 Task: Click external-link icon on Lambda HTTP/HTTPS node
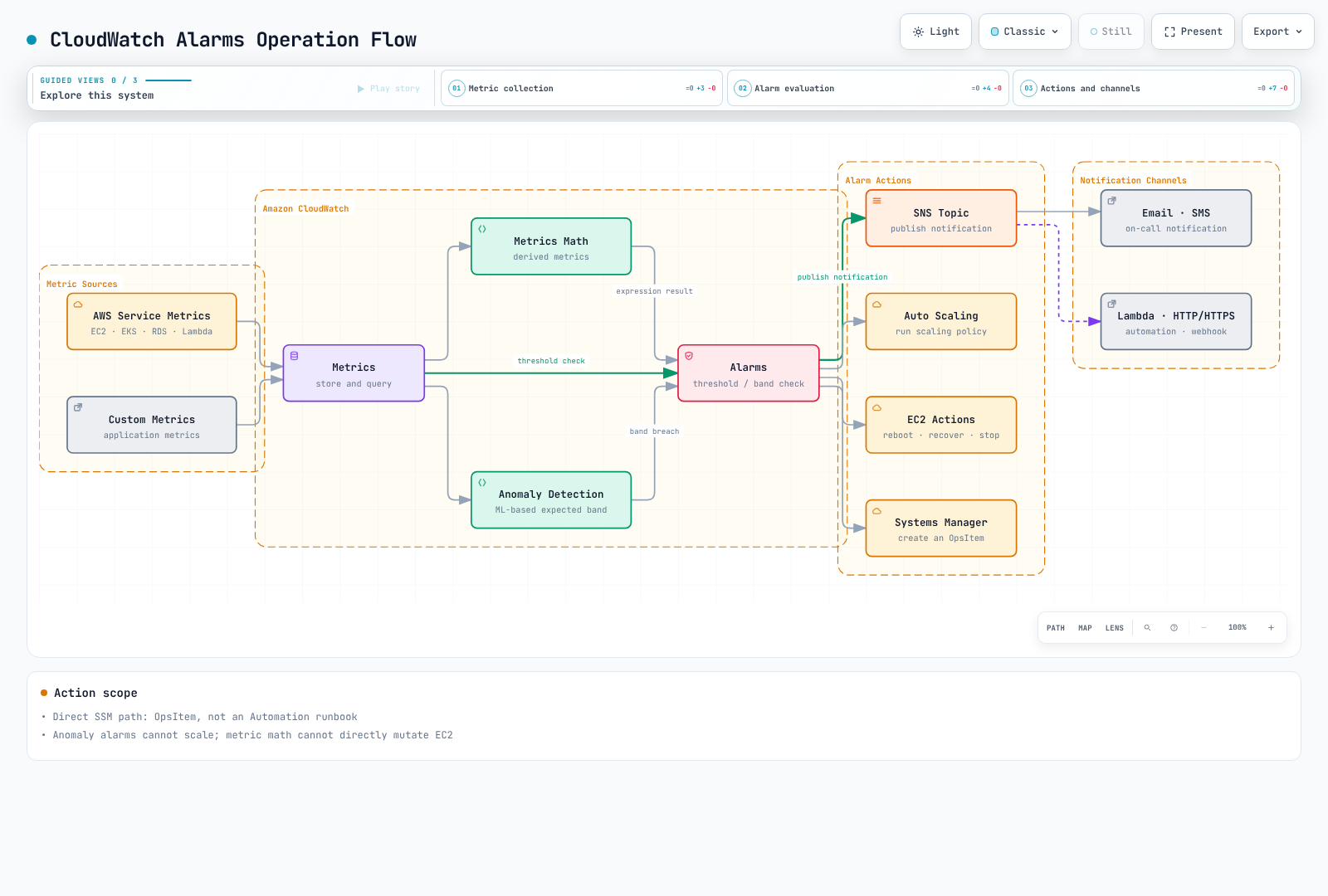click(1112, 304)
